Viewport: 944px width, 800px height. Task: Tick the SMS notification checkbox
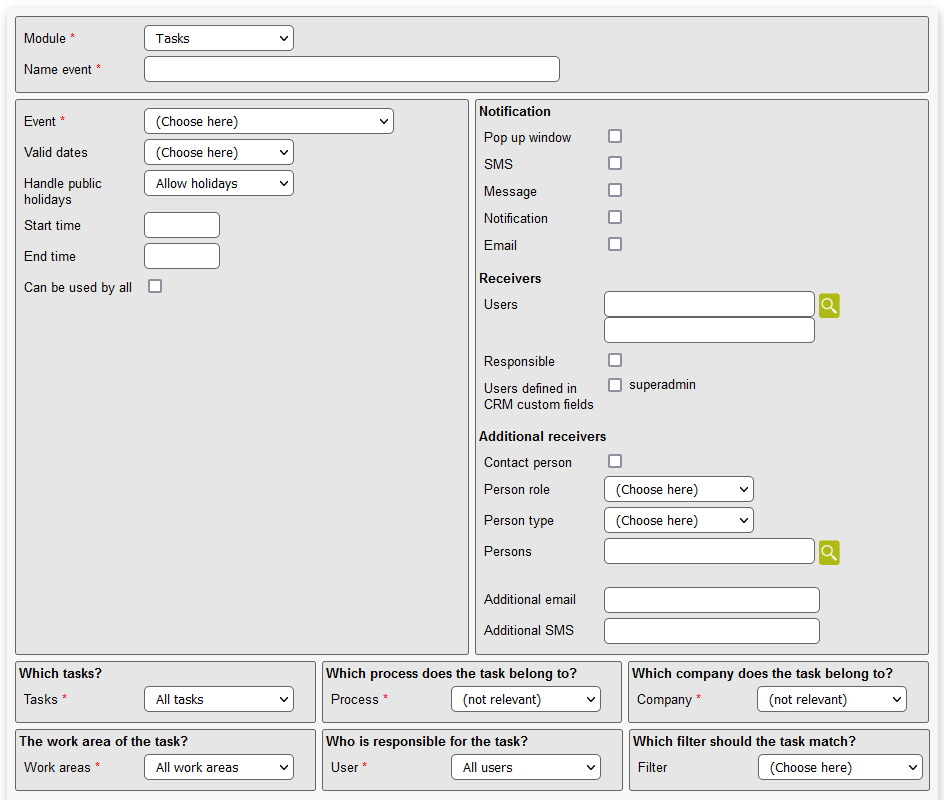(615, 163)
